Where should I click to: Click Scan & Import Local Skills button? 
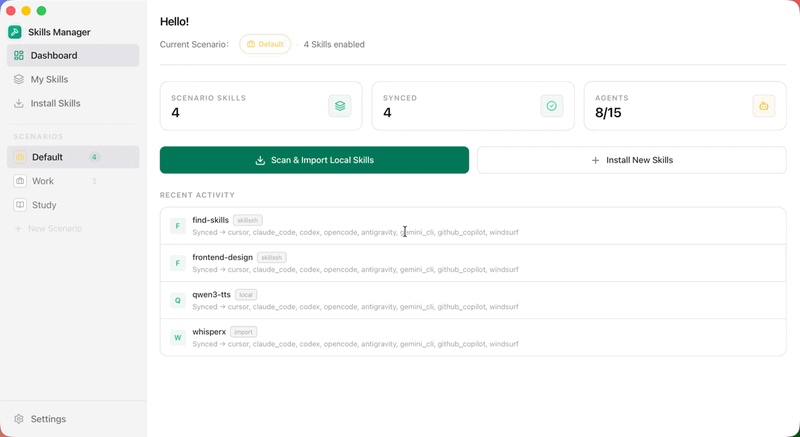coord(314,160)
